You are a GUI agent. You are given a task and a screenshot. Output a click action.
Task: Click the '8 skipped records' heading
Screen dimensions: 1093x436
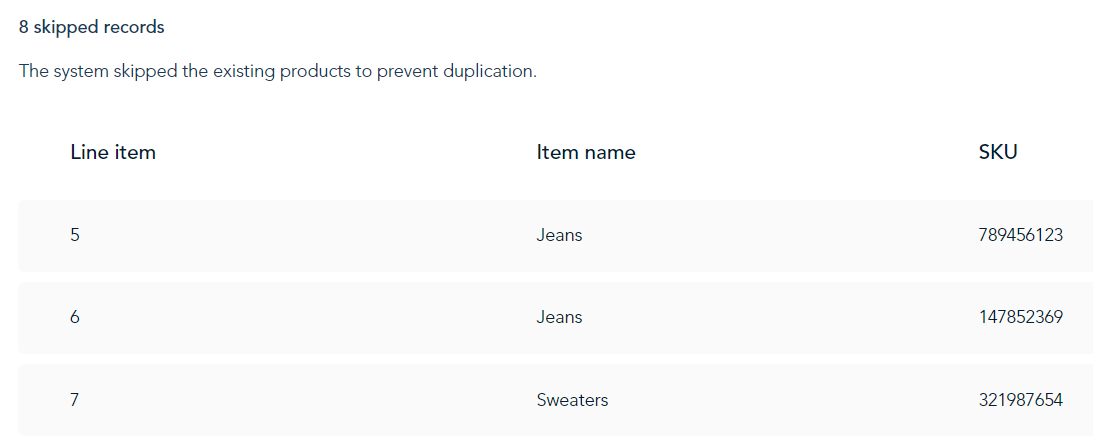coord(91,27)
